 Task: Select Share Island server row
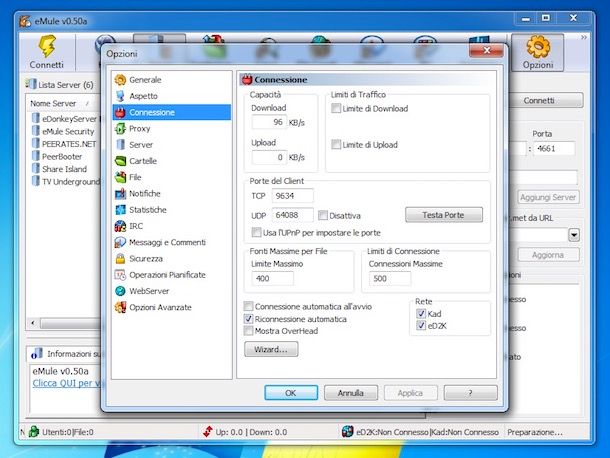(64, 169)
